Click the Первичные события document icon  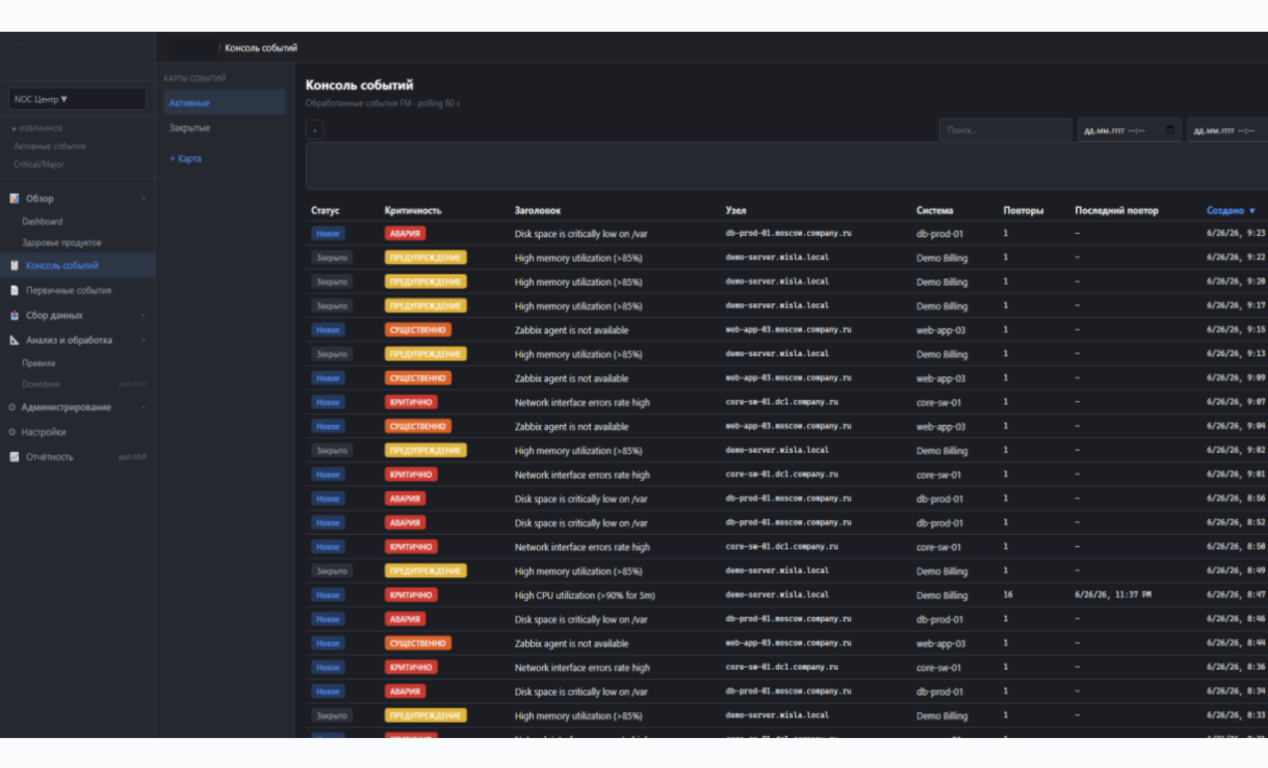(14, 290)
